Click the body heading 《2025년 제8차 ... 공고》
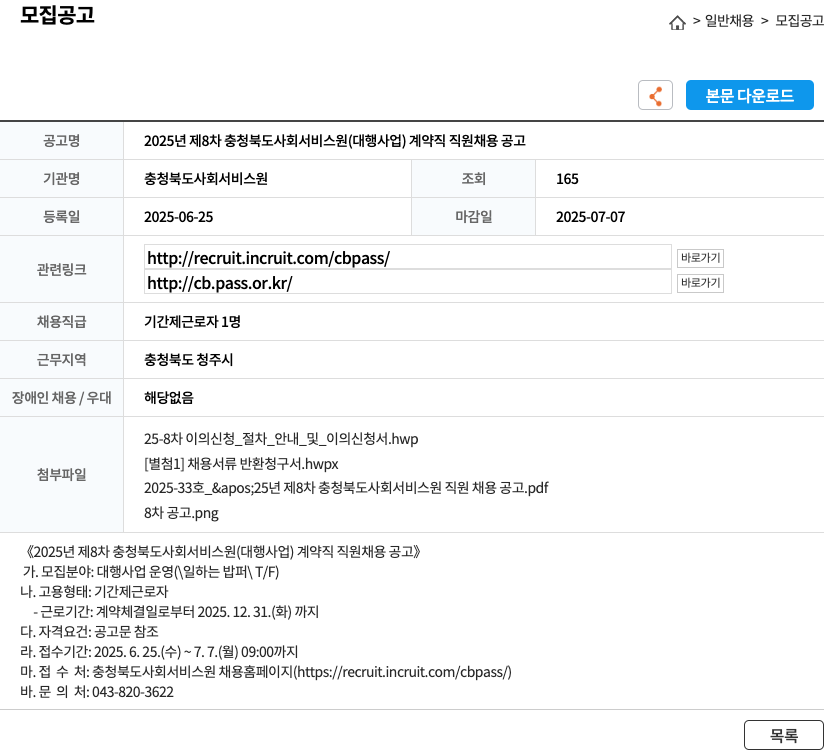This screenshot has width=824, height=750. [x=222, y=552]
